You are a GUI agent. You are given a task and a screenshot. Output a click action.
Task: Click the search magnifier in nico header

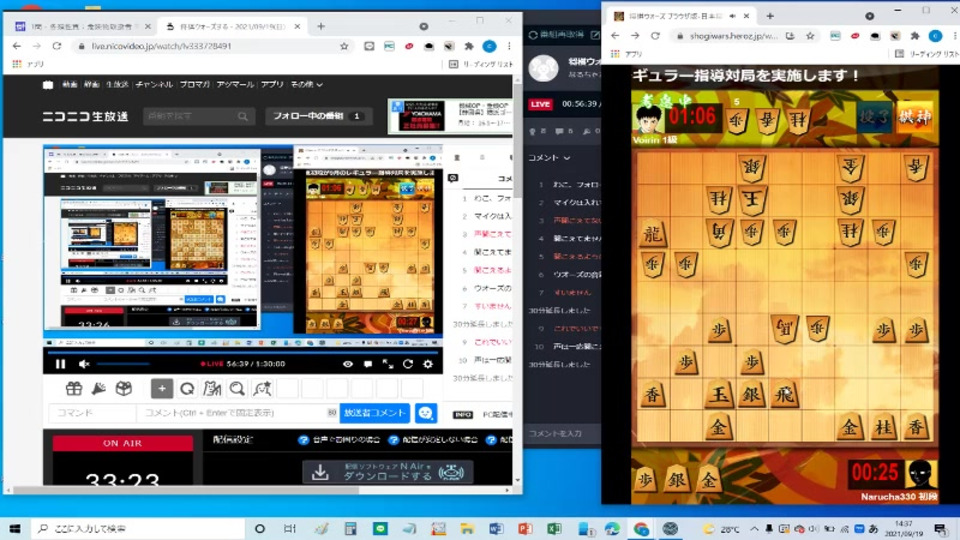[x=243, y=116]
